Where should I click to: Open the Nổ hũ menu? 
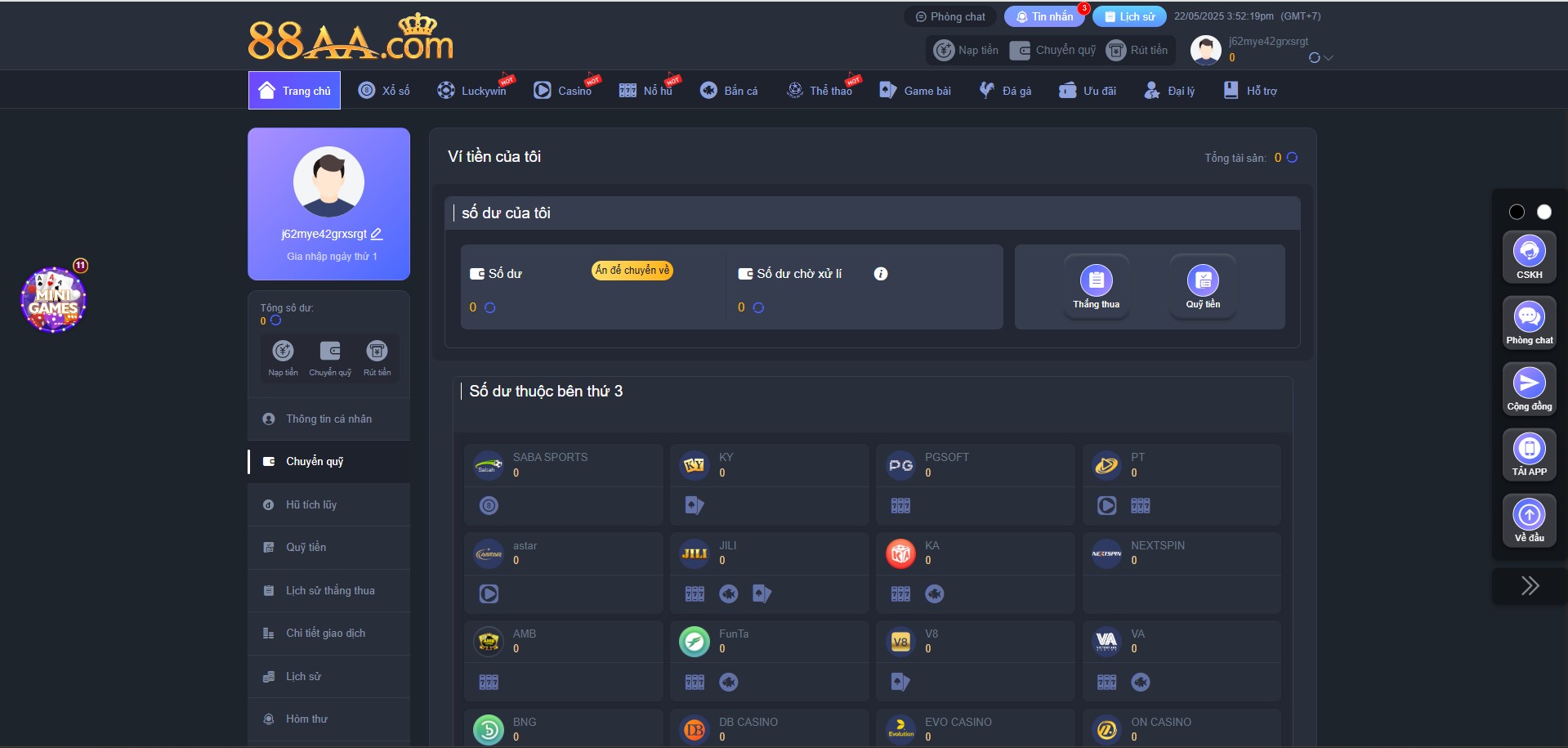coord(646,91)
